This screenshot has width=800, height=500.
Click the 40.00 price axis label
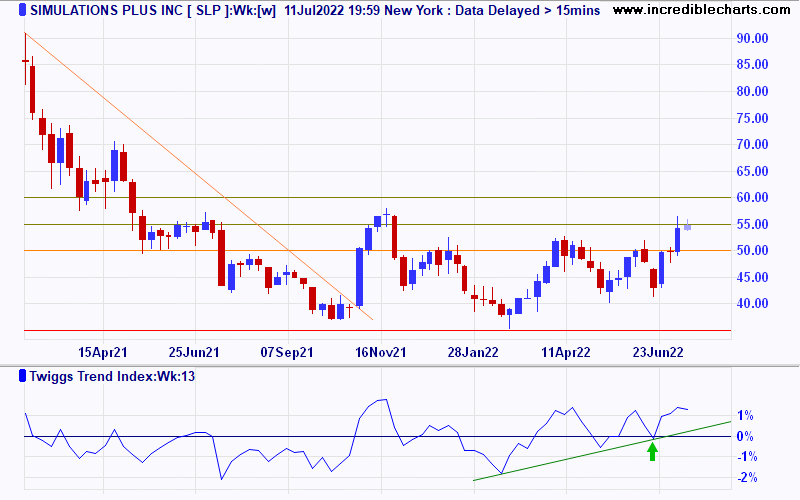point(752,304)
